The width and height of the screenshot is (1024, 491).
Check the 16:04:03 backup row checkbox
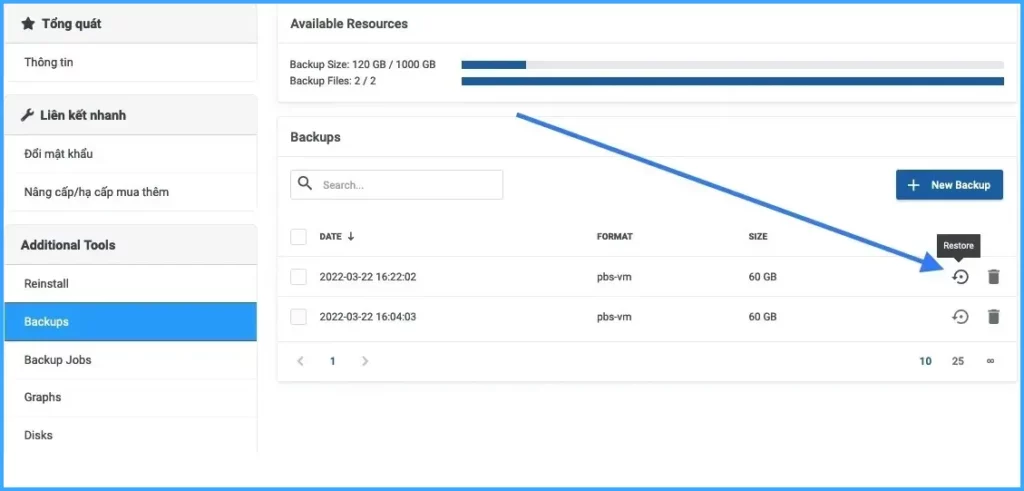(298, 317)
